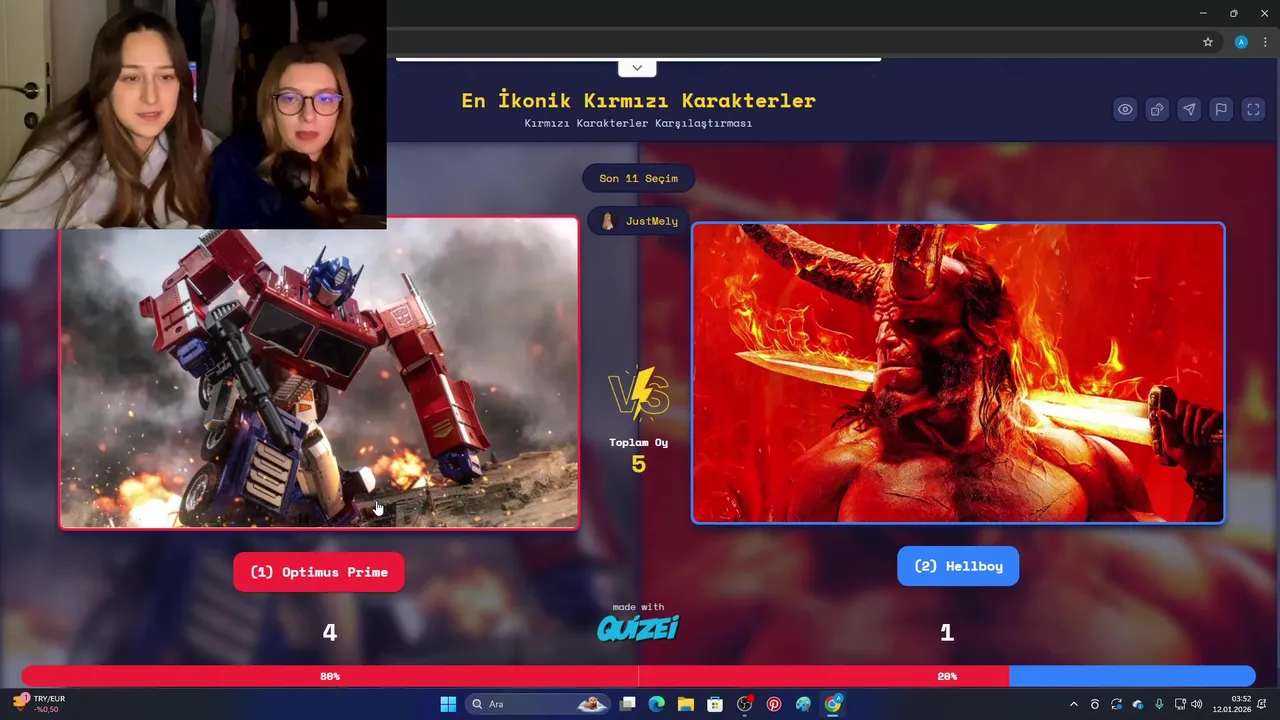Click the taskbar Ara search box
The height and width of the screenshot is (720, 1280).
click(538, 704)
